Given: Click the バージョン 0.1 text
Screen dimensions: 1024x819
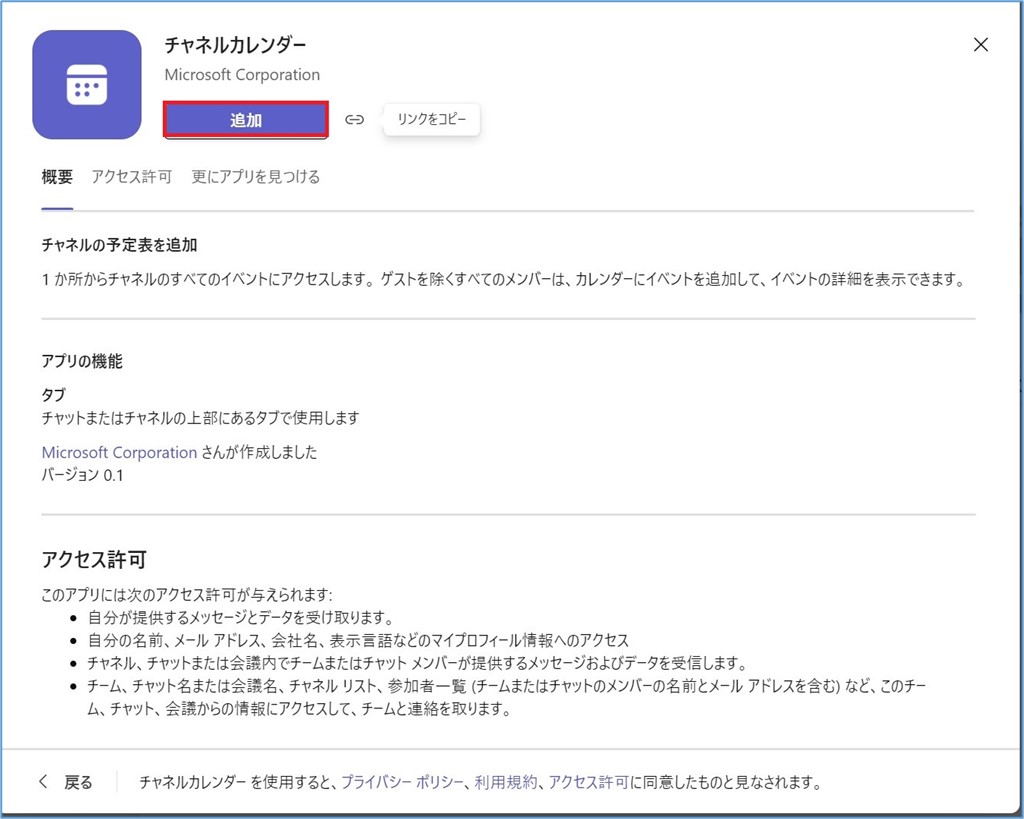Looking at the screenshot, I should tap(83, 475).
